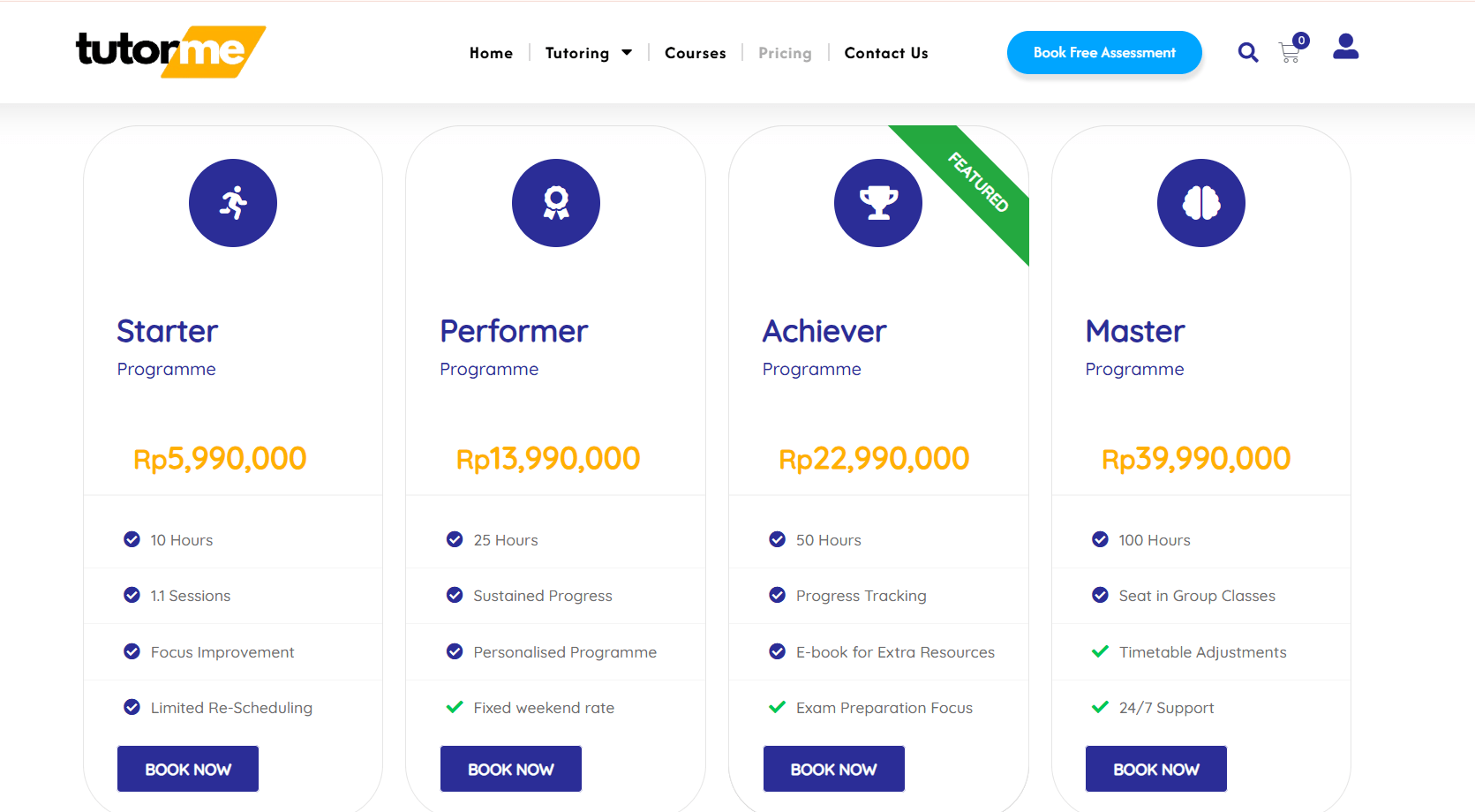
Task: Click the search magnifier icon
Action: (x=1247, y=53)
